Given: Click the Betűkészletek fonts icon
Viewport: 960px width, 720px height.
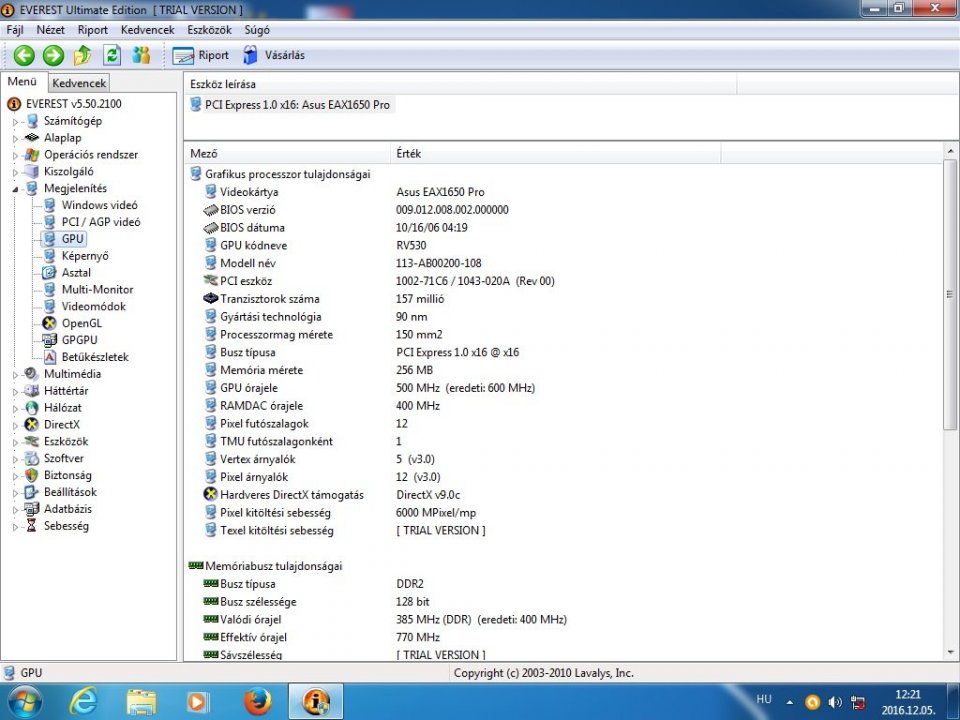Looking at the screenshot, I should tap(50, 357).
